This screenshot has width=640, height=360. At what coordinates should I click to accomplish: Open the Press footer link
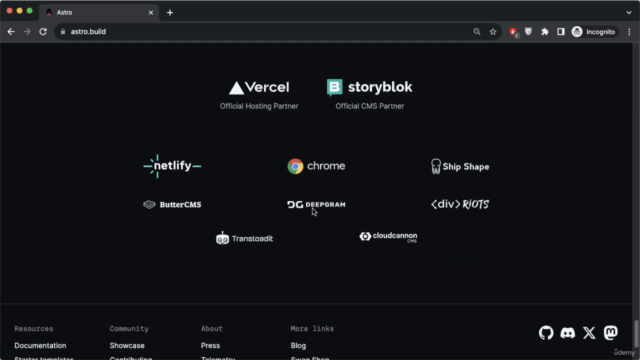coord(210,346)
